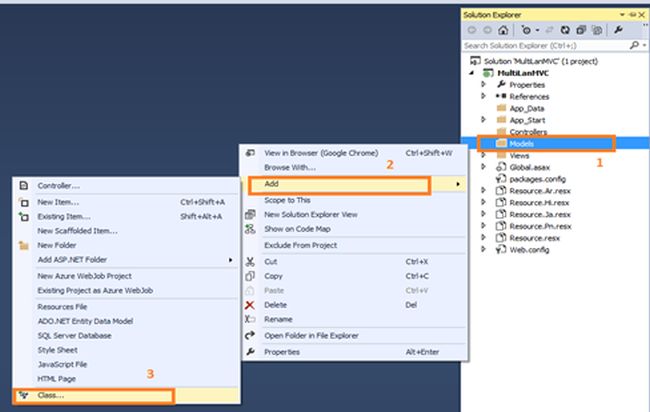Choose Delete in context menu
This screenshot has width=650, height=412.
click(x=354, y=305)
